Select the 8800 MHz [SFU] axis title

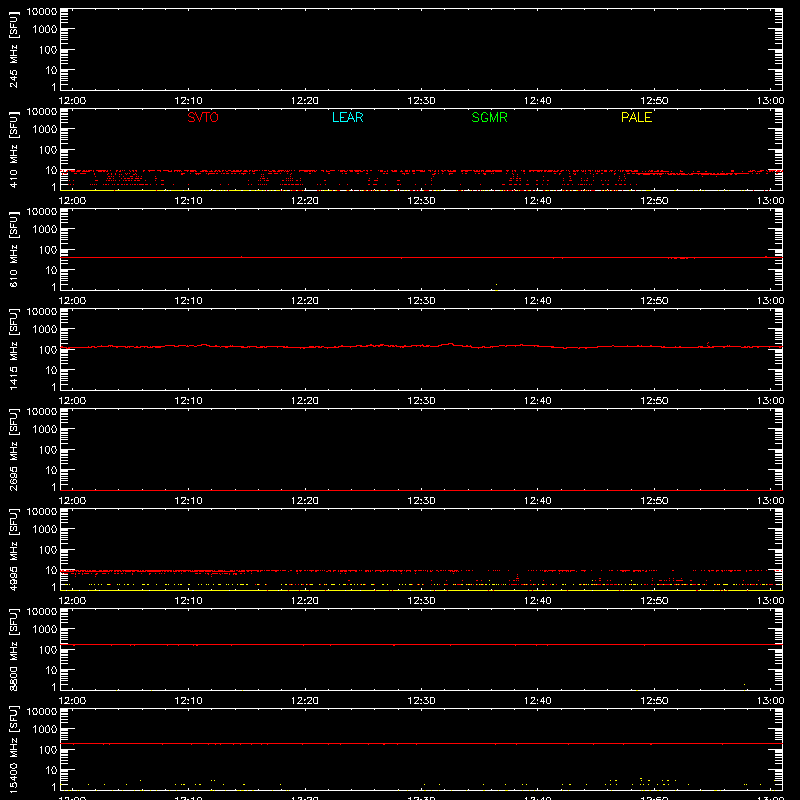point(13,649)
